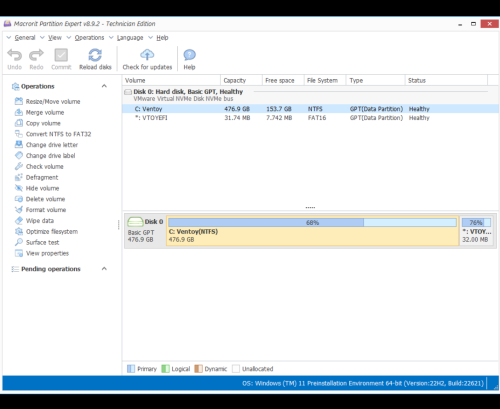Screen dimensions: 500x409
Task: Click the Unallocated legend swatch
Action: [236, 369]
